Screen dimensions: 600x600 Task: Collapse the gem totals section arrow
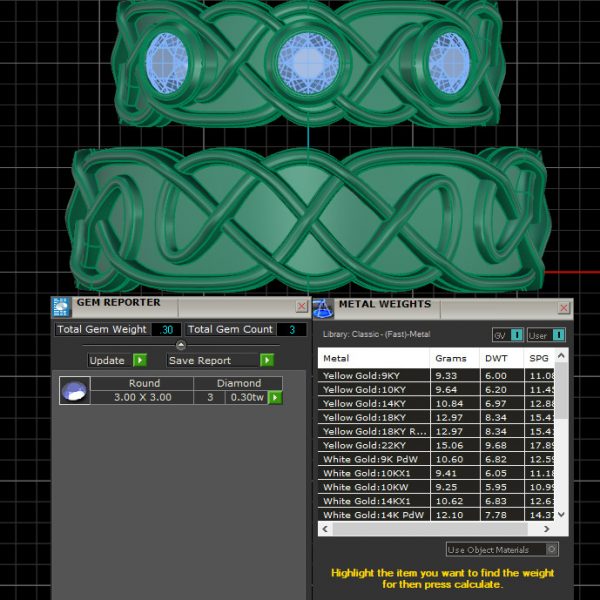[x=181, y=345]
